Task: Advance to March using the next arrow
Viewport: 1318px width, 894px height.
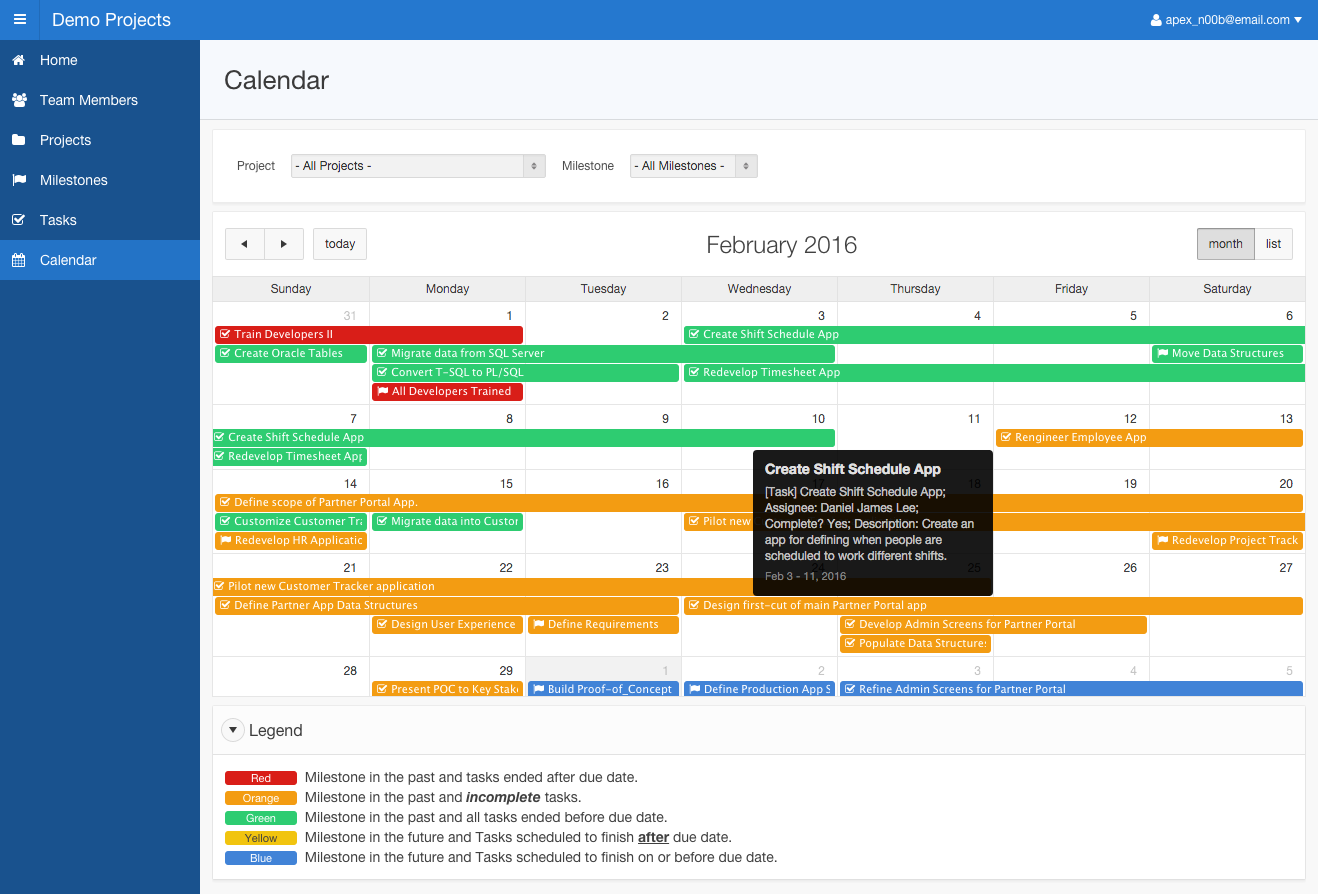Action: click(x=284, y=243)
